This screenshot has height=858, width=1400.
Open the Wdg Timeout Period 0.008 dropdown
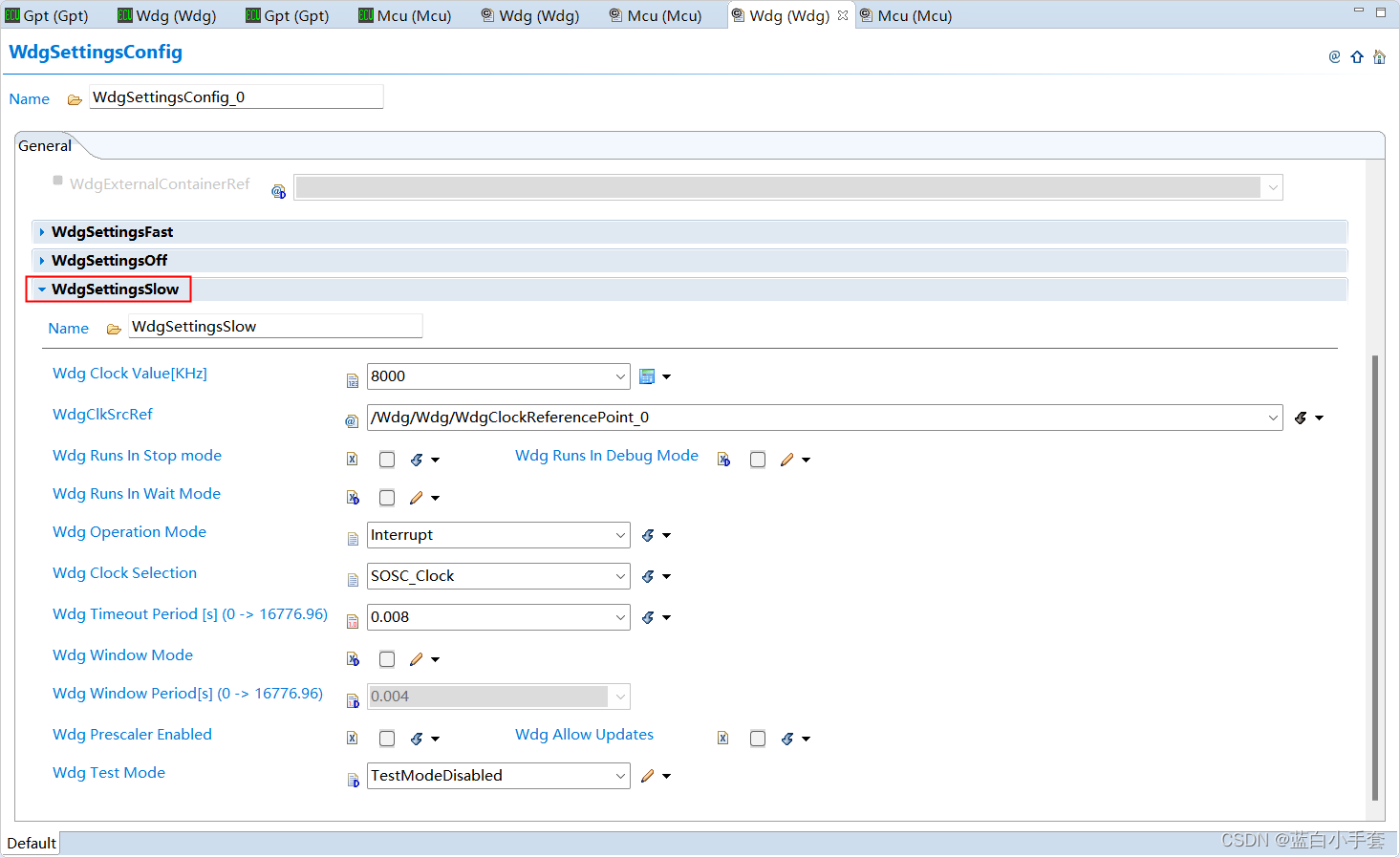pos(620,617)
